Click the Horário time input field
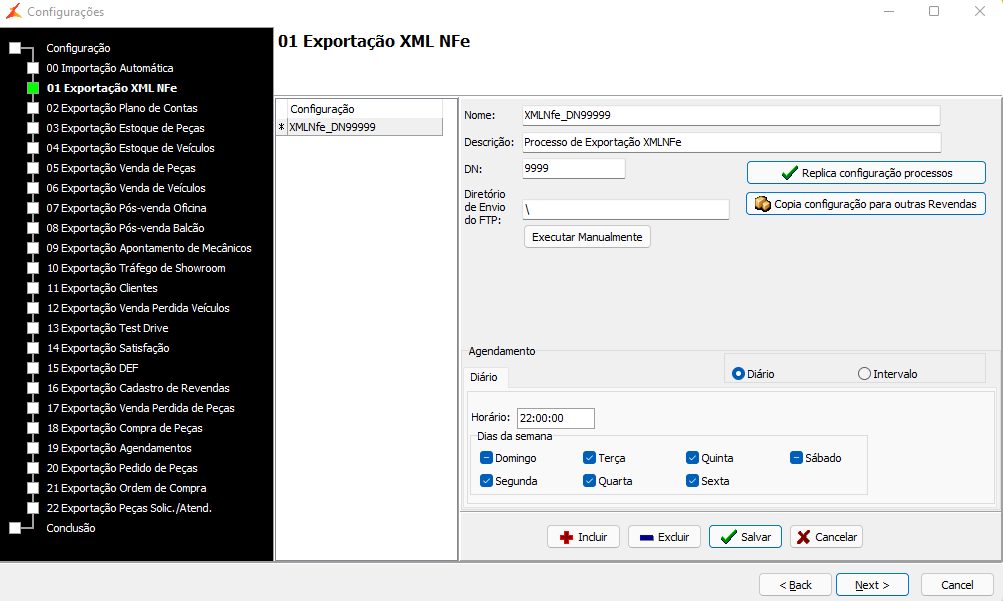Image resolution: width=1003 pixels, height=601 pixels. (x=555, y=418)
